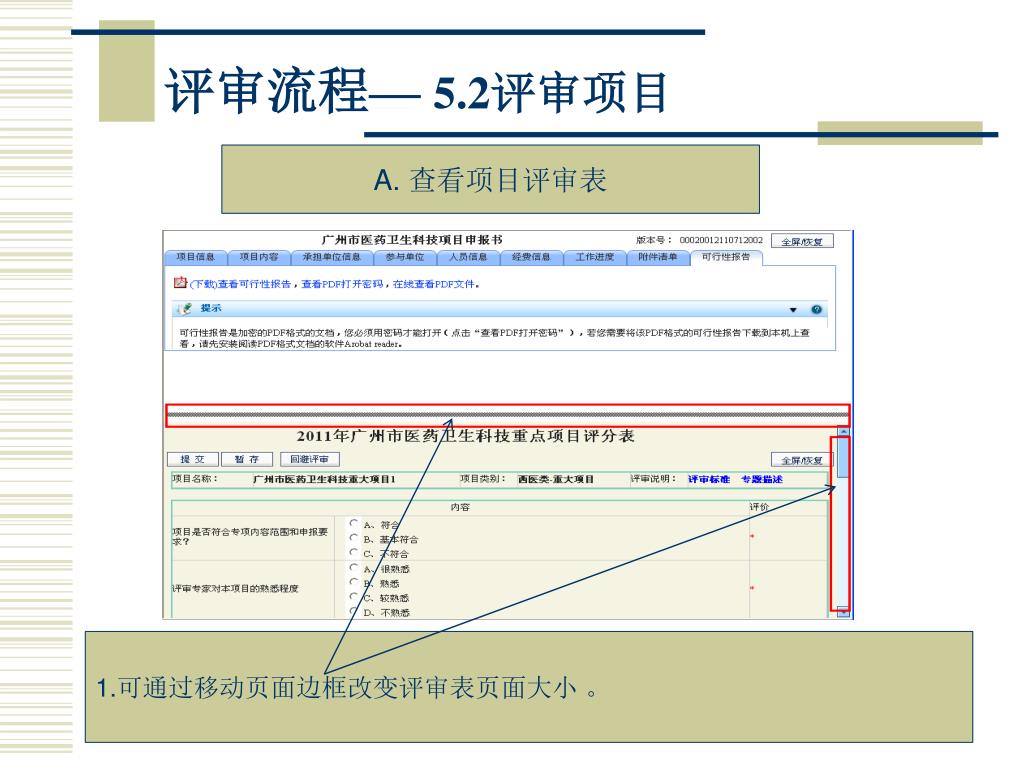The image size is (1024, 768).
Task: Open the blue help question-mark icon
Action: [x=816, y=310]
